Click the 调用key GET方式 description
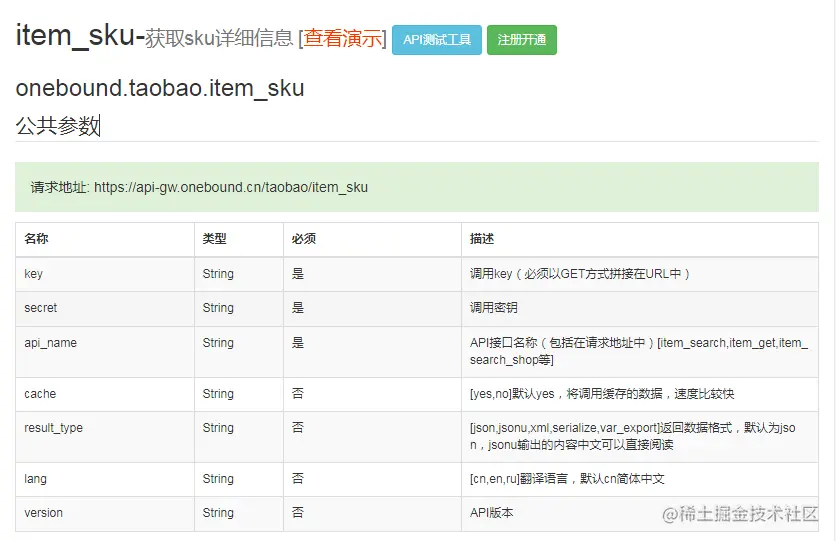 coord(580,274)
